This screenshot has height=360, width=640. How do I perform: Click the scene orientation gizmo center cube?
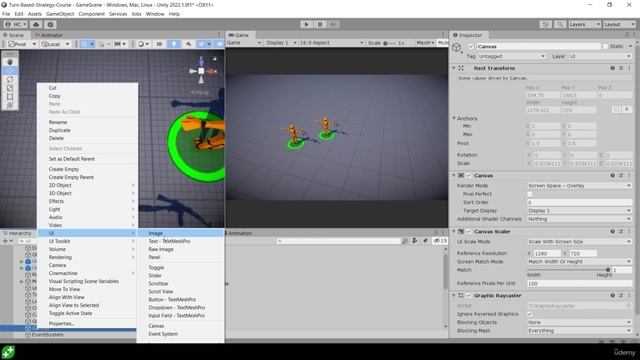[x=201, y=71]
